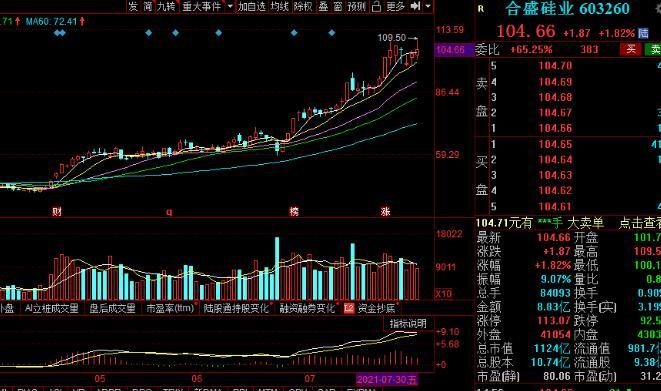661x391 pixels.
Task: Switch to the 盘后成交量 indicator tab
Action: click(x=112, y=308)
